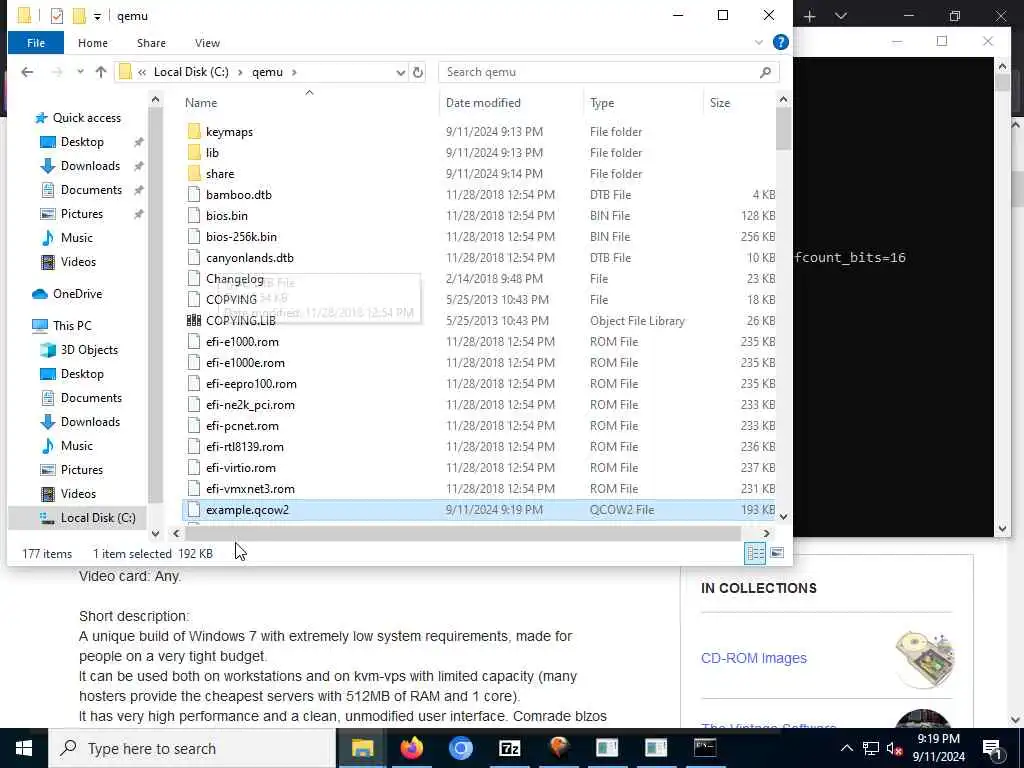Viewport: 1024px width, 768px height.
Task: Click the Search qemu input field
Action: tap(601, 72)
